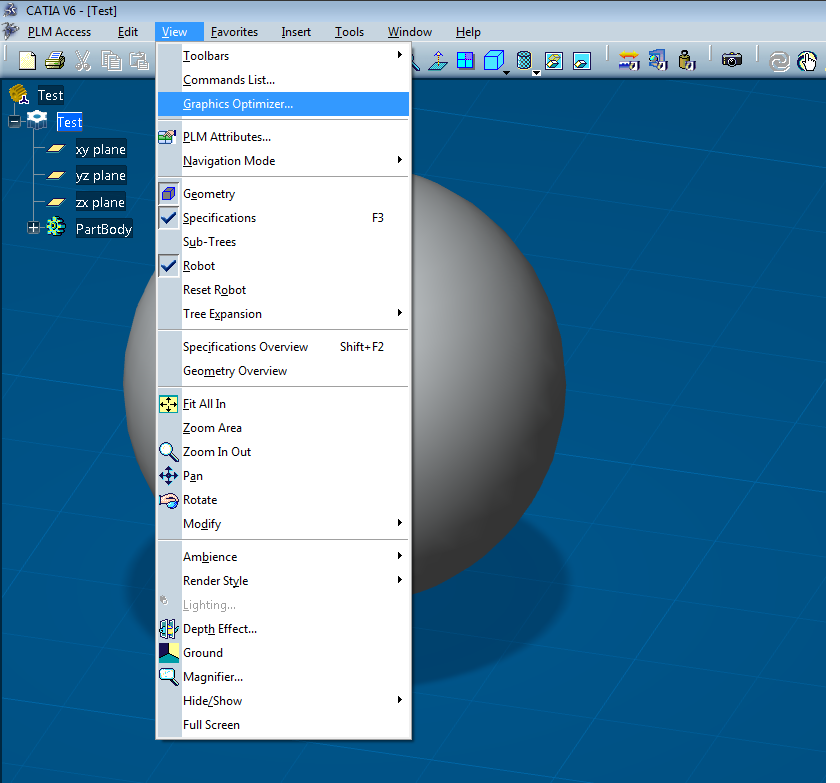840x783 pixels.
Task: Select Zoom Area menu entry
Action: 283,428
